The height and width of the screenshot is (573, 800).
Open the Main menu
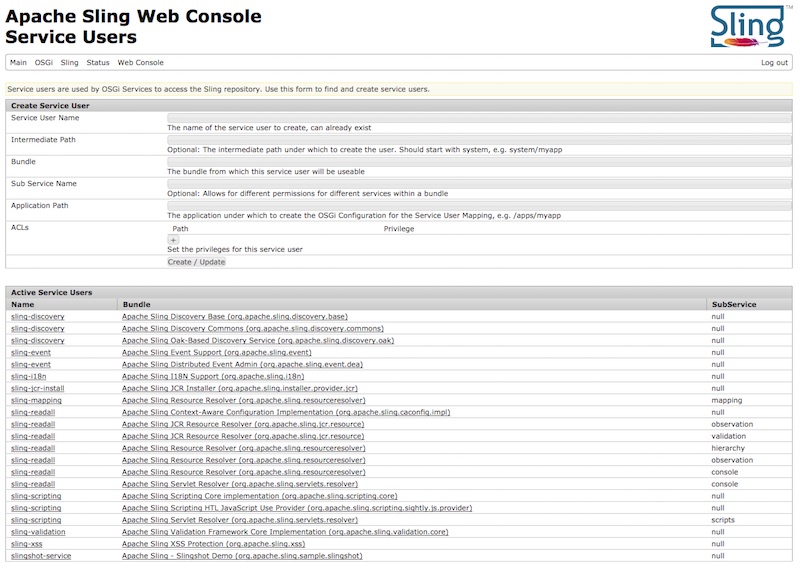click(18, 62)
